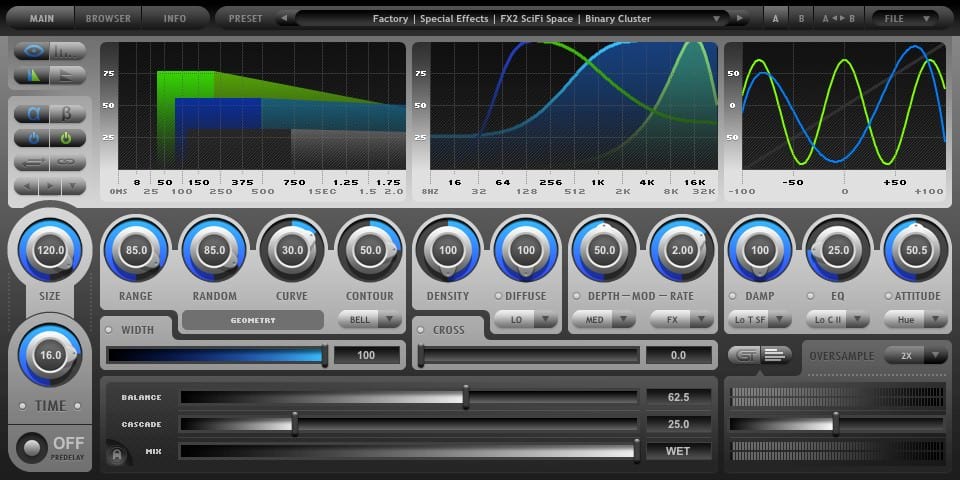This screenshot has height=480, width=960.
Task: Enable the Cross radio indicator
Action: [x=421, y=330]
